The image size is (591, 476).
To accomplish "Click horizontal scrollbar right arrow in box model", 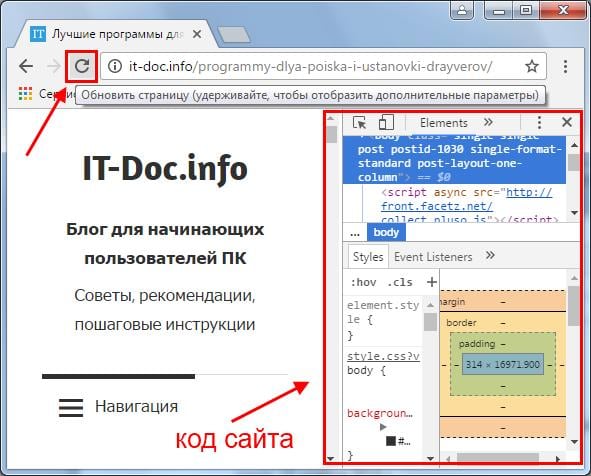I will coord(558,458).
